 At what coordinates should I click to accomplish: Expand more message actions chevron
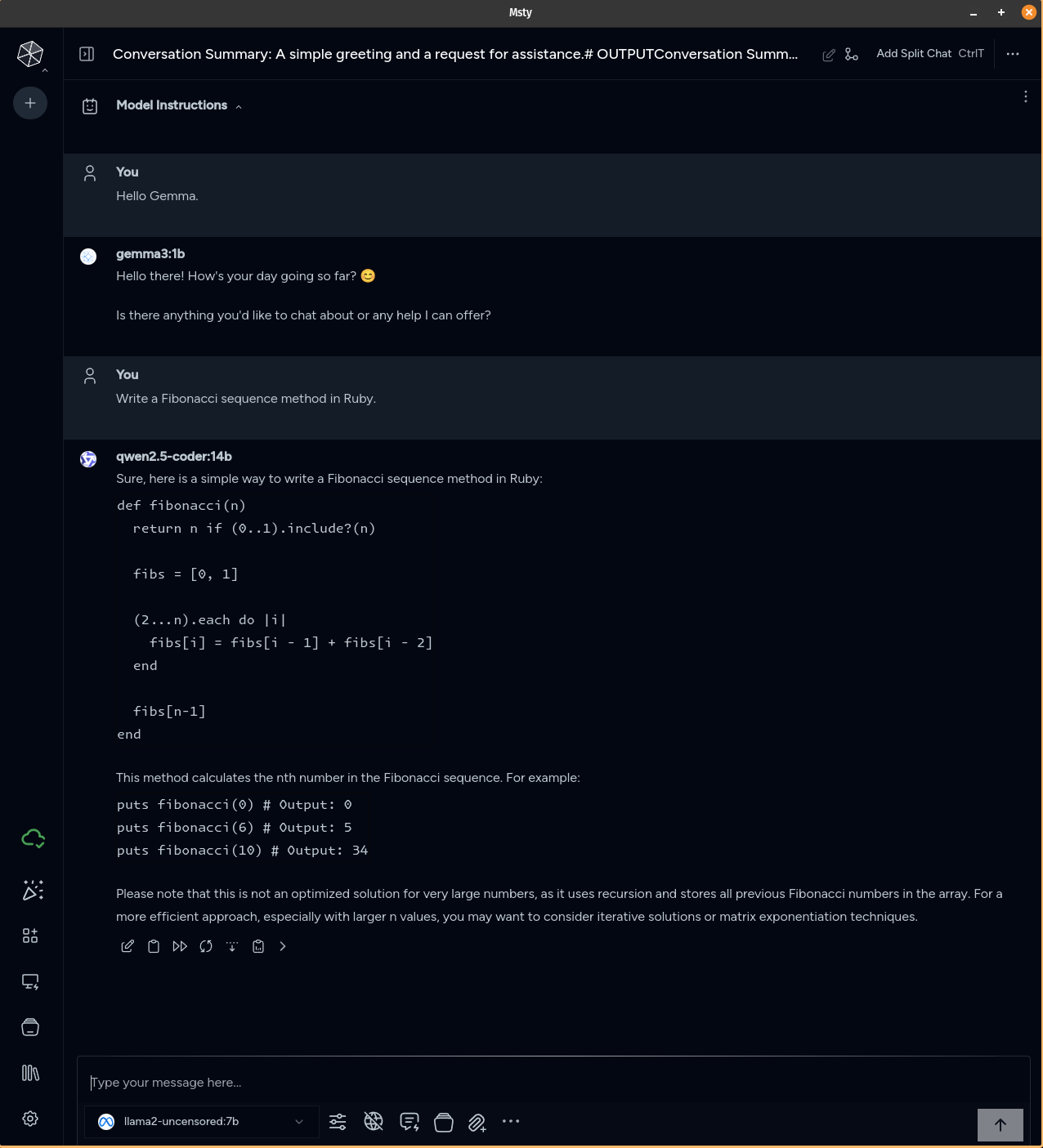(283, 946)
